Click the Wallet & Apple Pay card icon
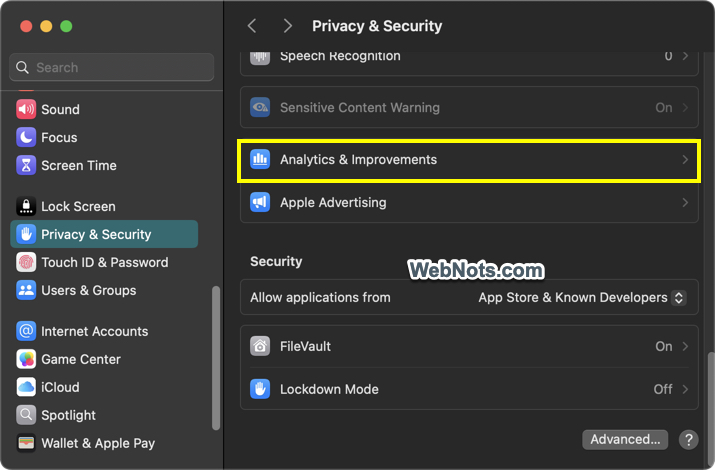The height and width of the screenshot is (470, 715). (26, 443)
